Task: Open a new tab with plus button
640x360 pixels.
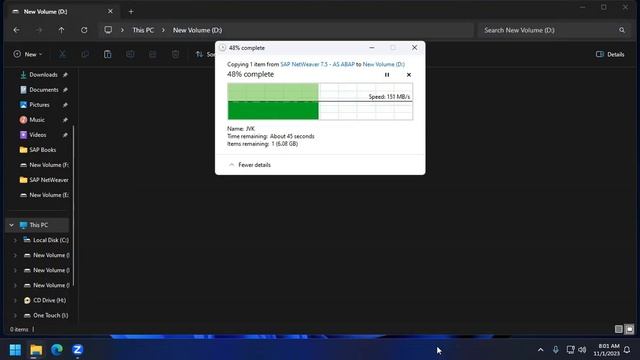Action: (131, 11)
